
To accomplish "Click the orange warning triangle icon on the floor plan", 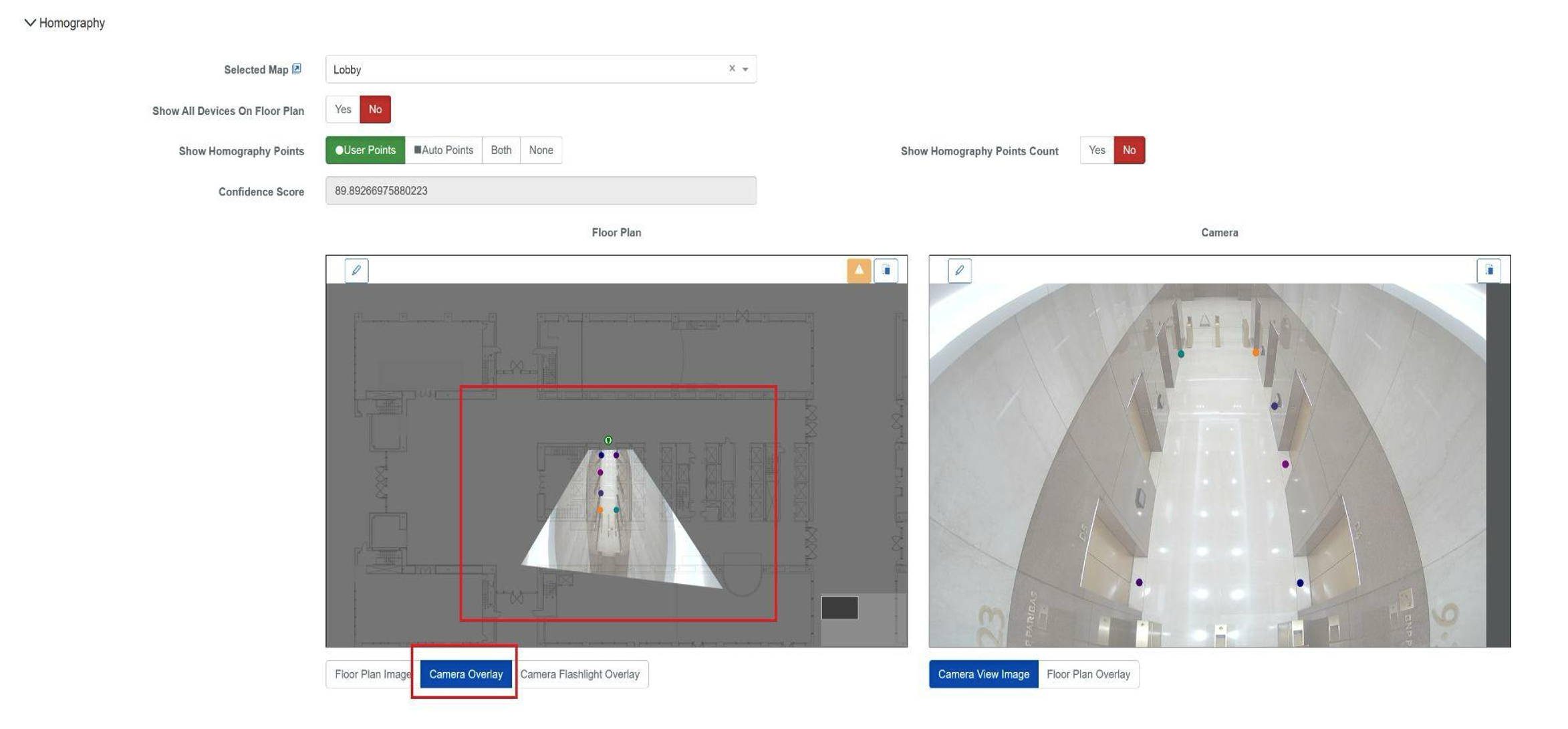I will 858,270.
